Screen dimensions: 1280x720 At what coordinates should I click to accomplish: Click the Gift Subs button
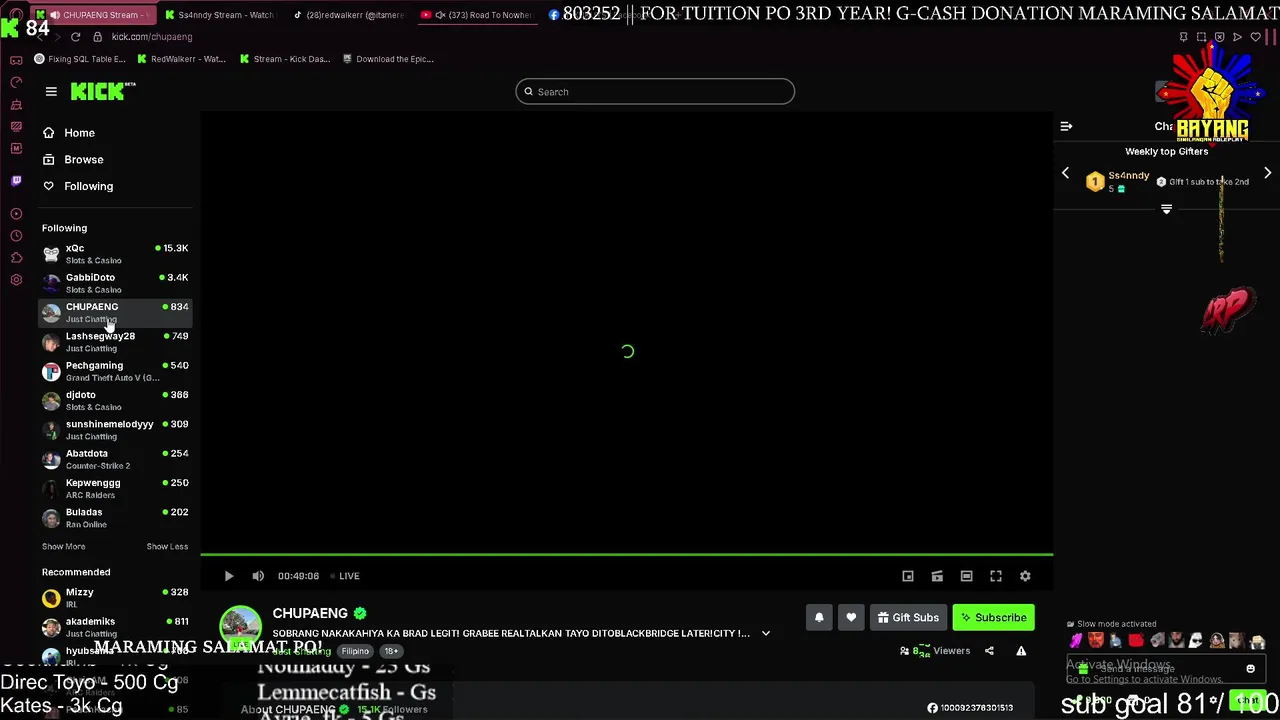point(908,618)
